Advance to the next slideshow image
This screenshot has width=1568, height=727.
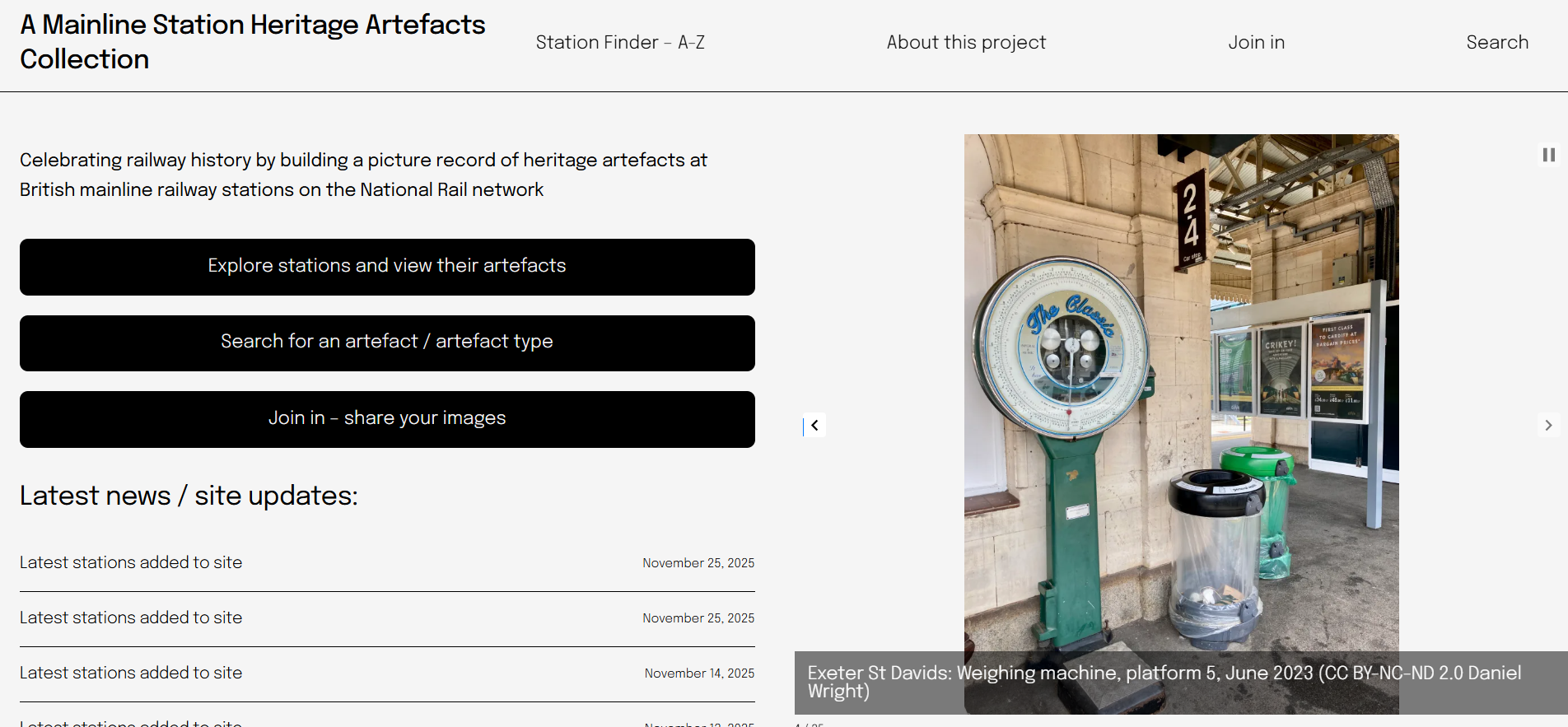(1548, 426)
